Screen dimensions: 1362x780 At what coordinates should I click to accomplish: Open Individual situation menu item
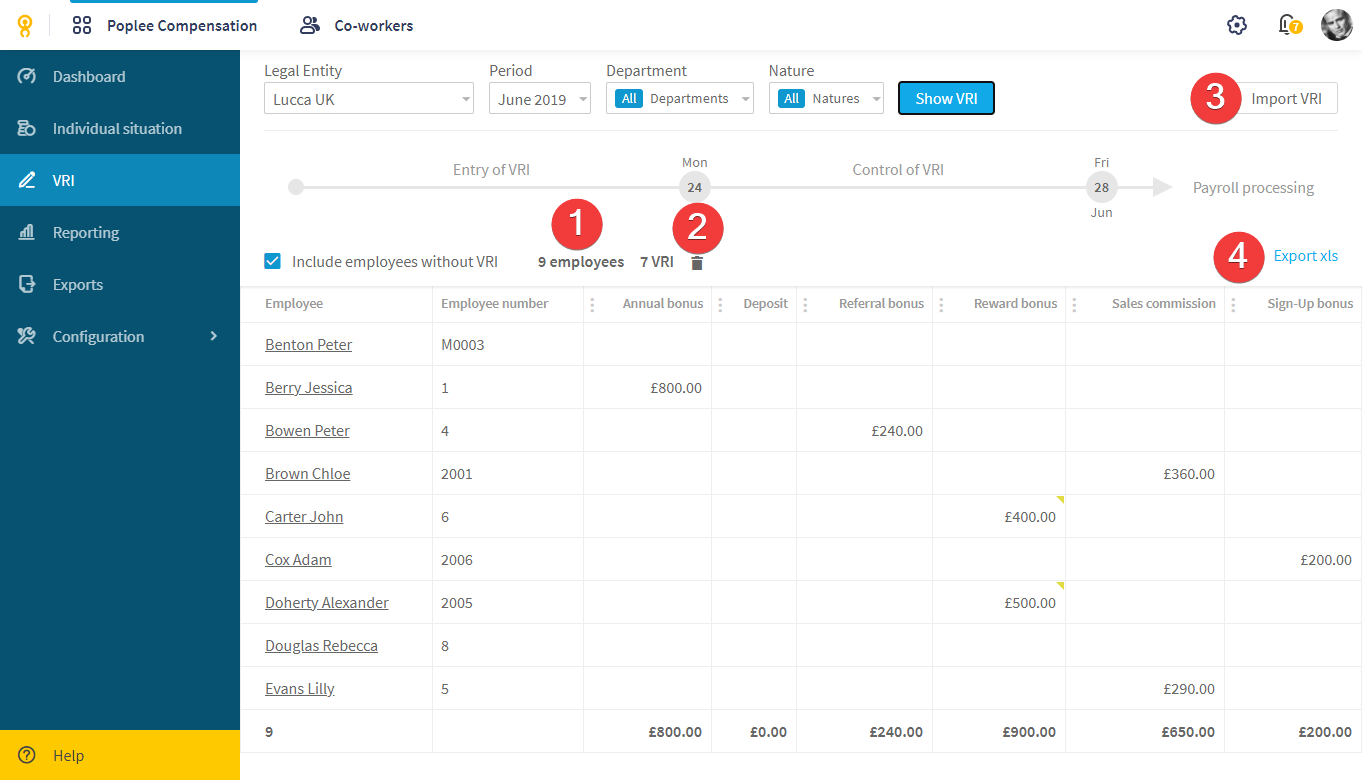click(x=120, y=128)
